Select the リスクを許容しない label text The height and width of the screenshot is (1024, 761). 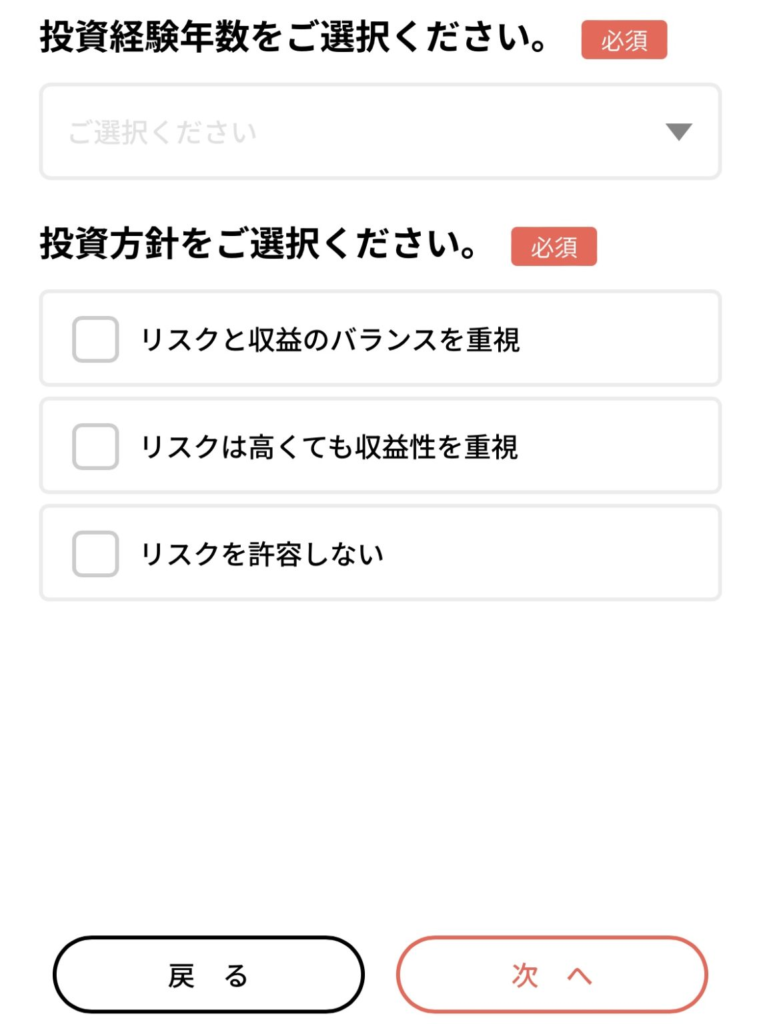coord(263,554)
